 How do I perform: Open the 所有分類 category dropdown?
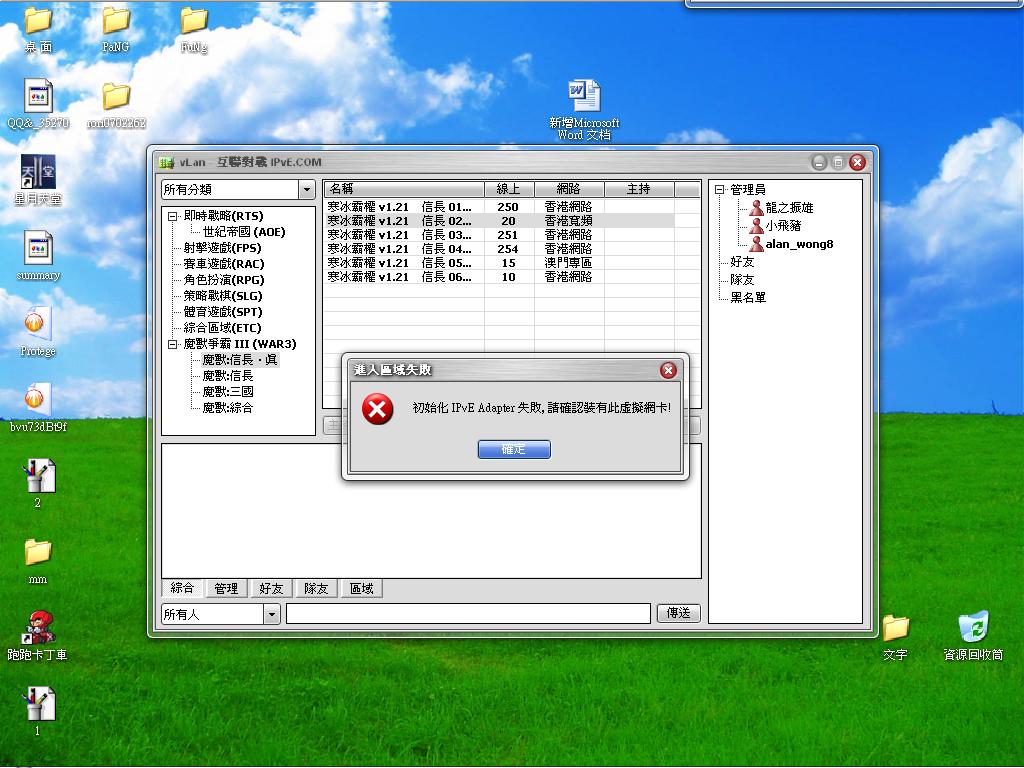click(306, 190)
